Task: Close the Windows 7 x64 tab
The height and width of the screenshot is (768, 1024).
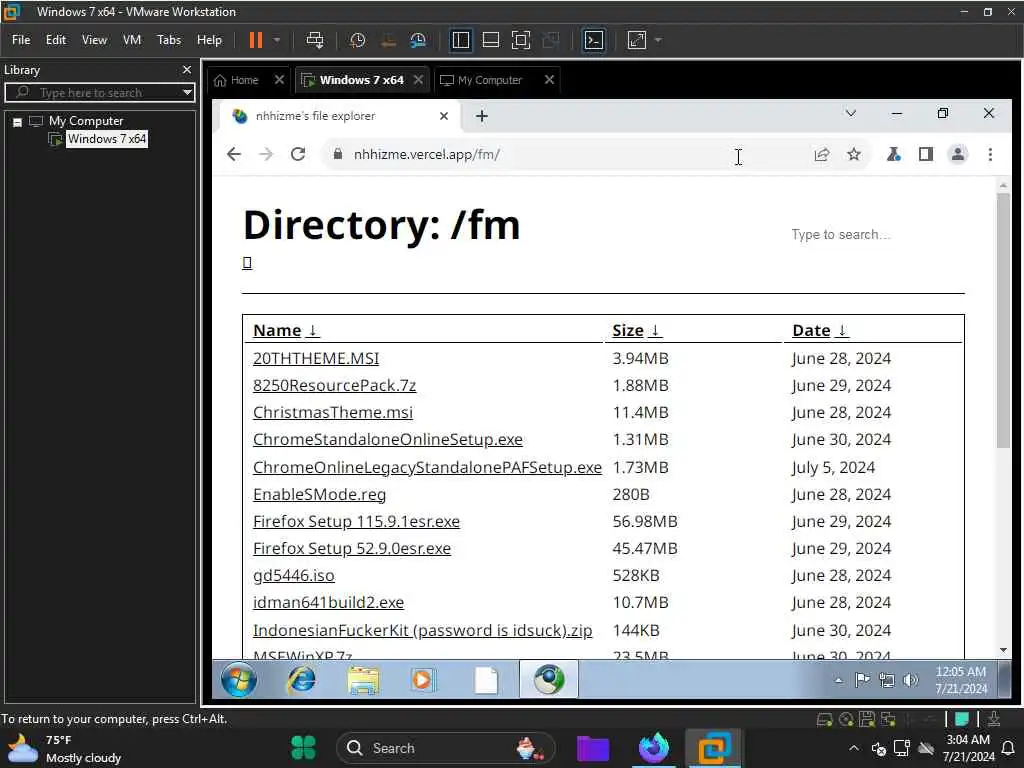Action: (419, 79)
